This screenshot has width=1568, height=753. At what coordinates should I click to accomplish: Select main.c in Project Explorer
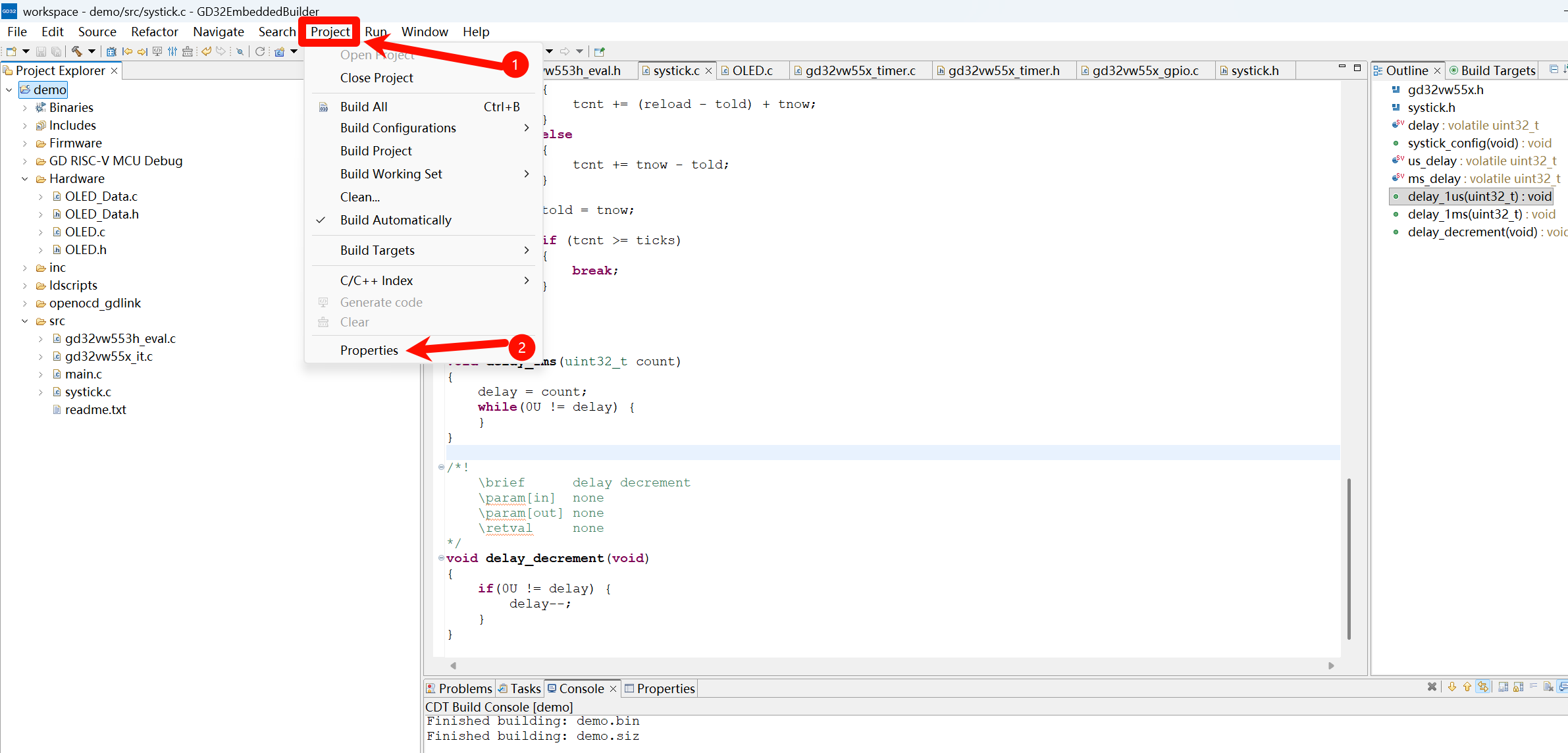(x=83, y=374)
